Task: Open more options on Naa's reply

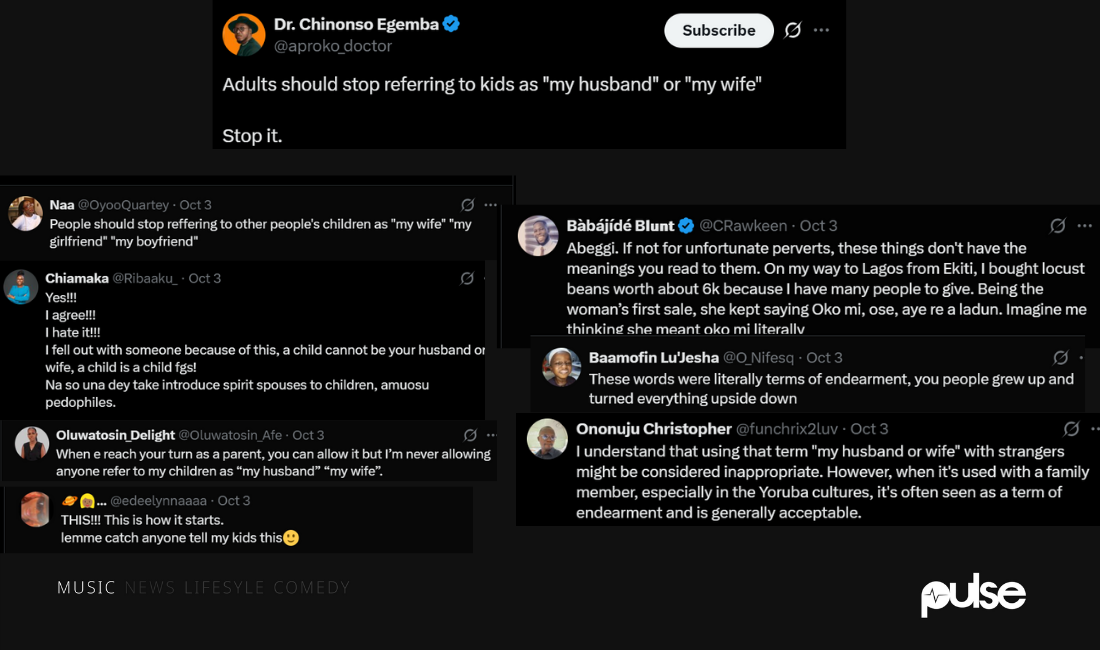Action: point(490,205)
